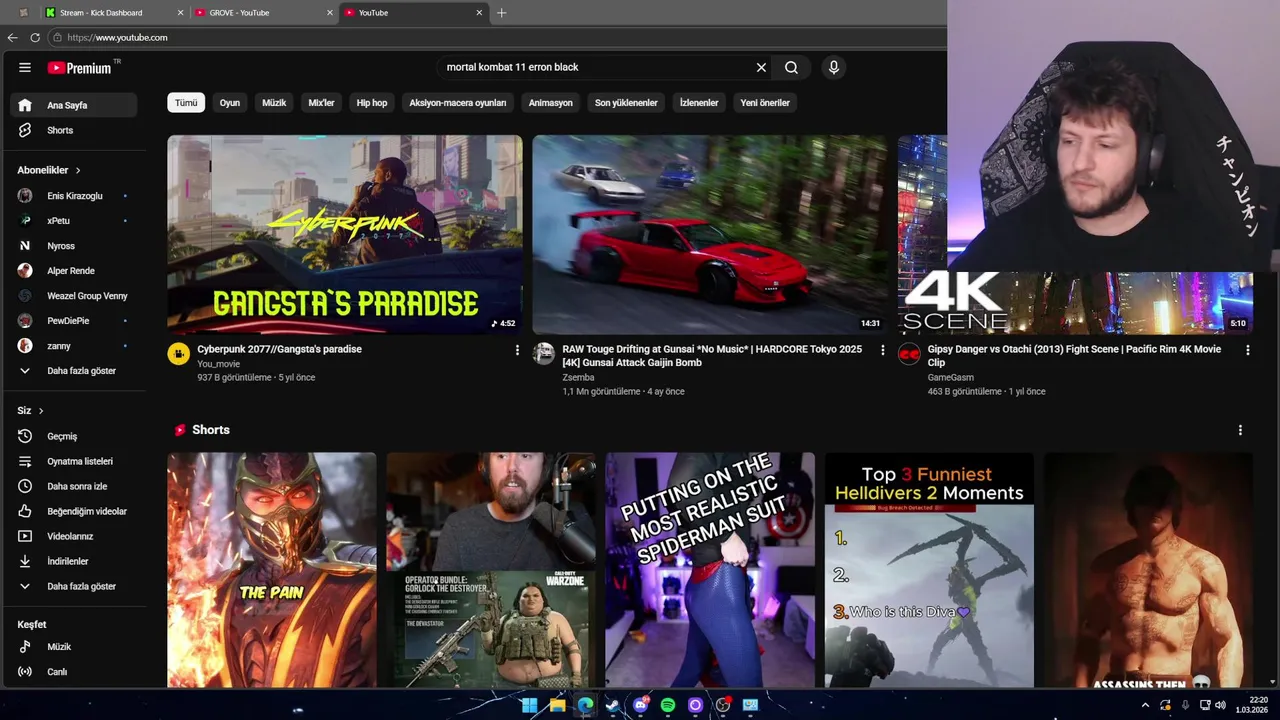The width and height of the screenshot is (1280, 720).
Task: Open Oynatma listeleri in the sidebar
Action: (73, 461)
